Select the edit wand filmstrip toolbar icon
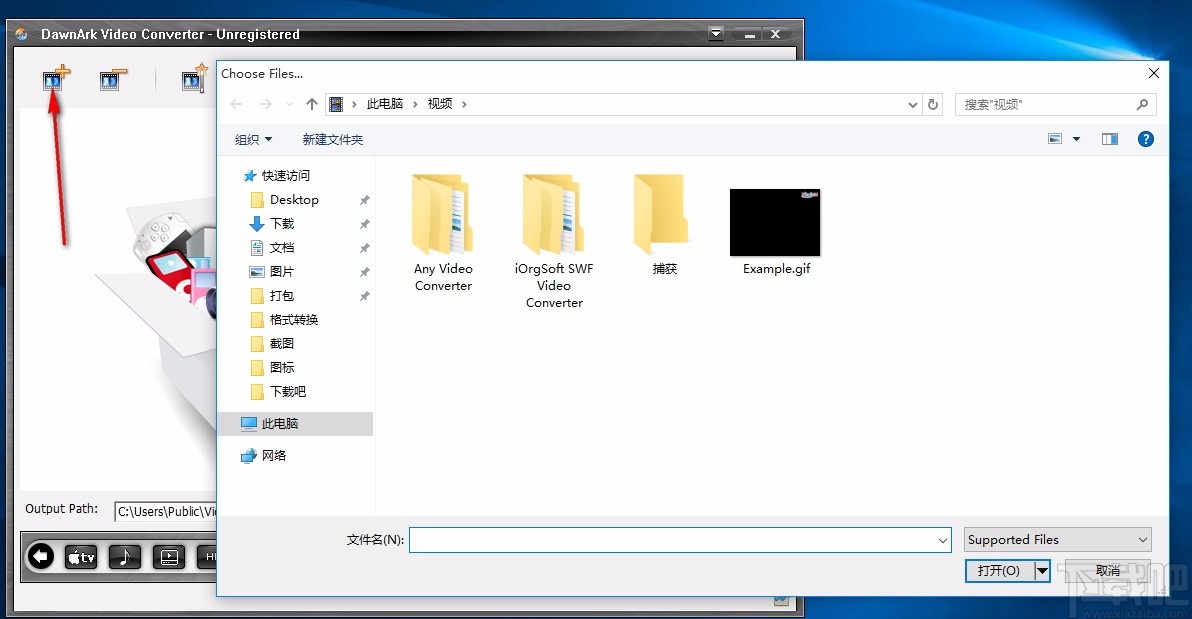Screen dimensions: 1192x619 194,78
